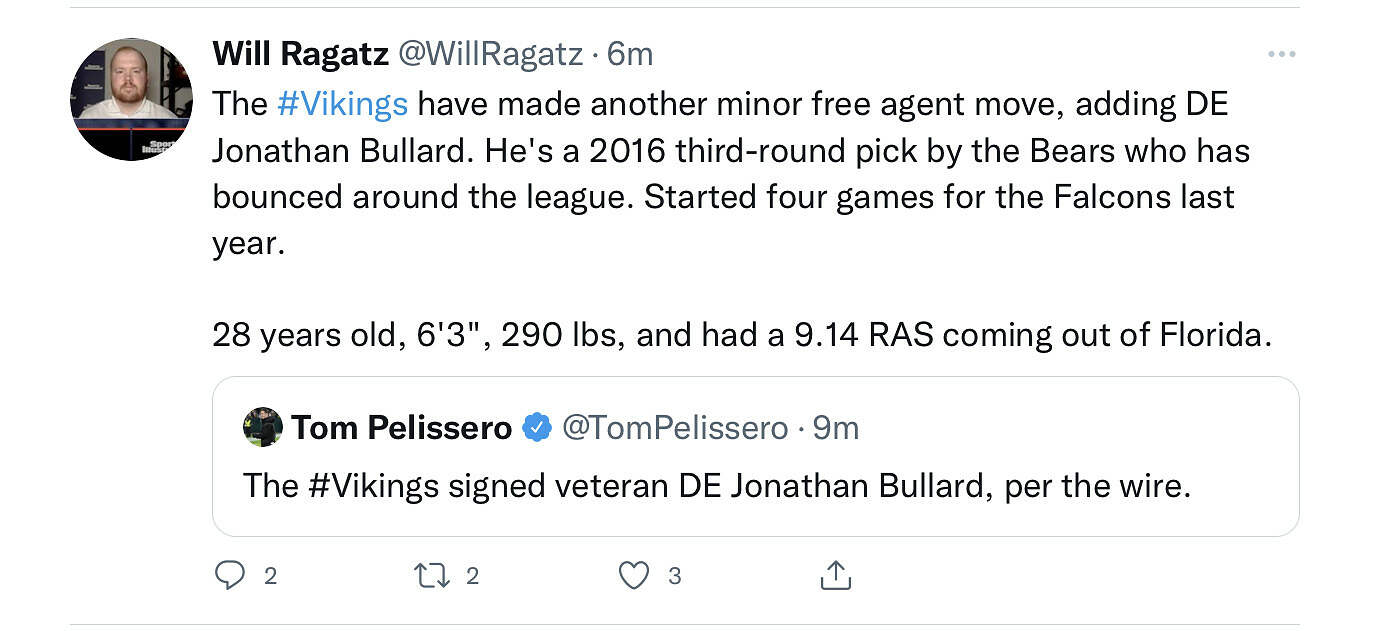Visit the @WillRagatz handle

(490, 54)
